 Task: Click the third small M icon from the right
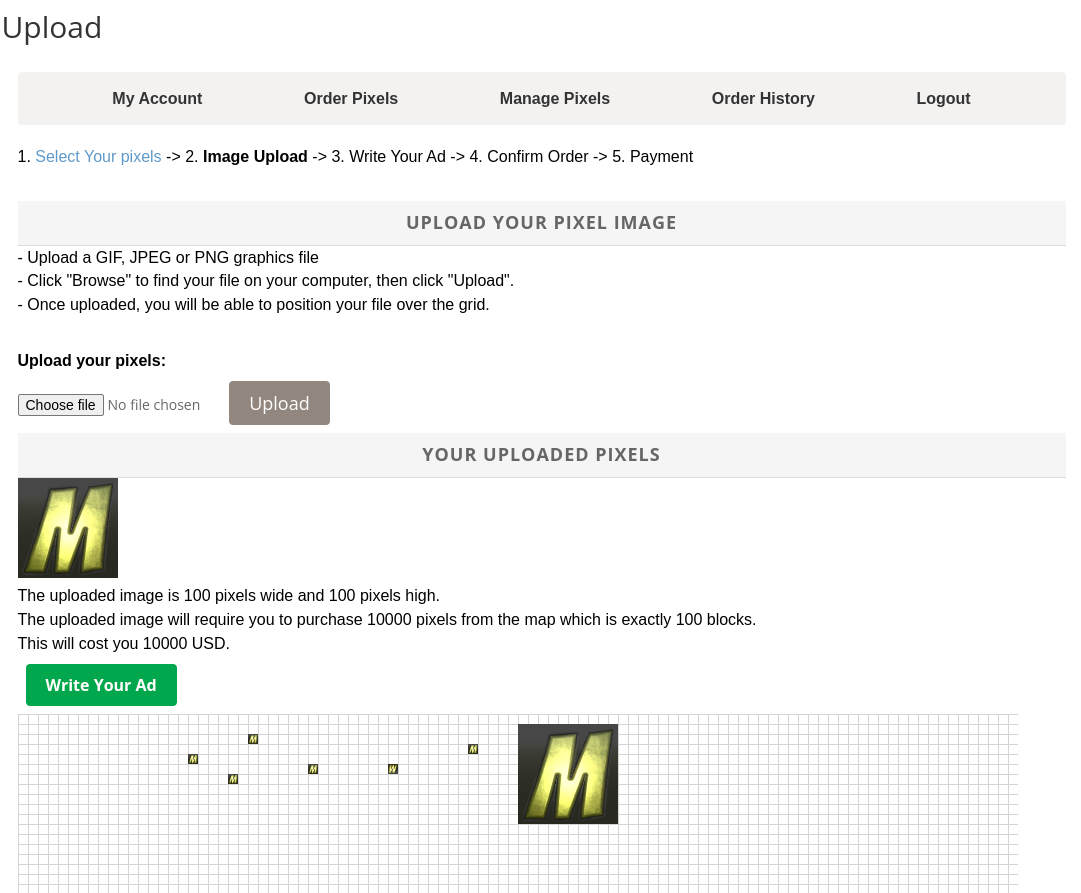(313, 769)
